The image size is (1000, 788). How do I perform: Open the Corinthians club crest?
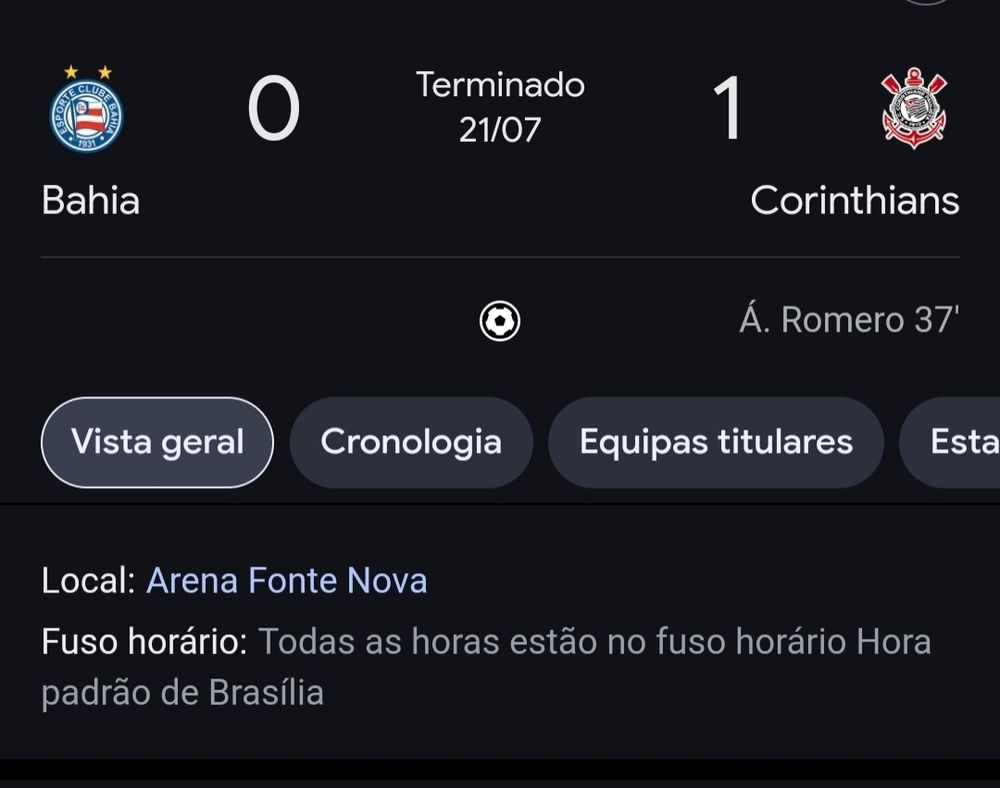914,108
